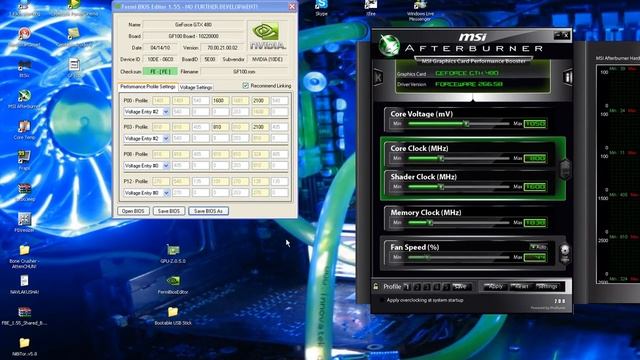Click the Fan Speed slider track
This screenshot has height=360, width=640.
coord(459,257)
